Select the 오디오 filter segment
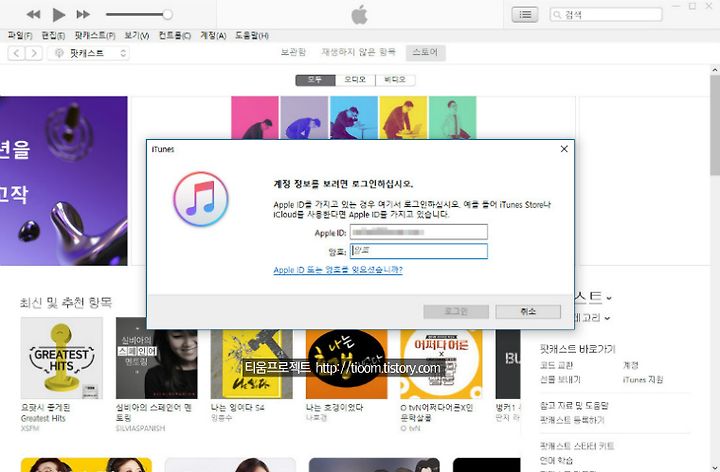The height and width of the screenshot is (472, 720). (x=355, y=80)
